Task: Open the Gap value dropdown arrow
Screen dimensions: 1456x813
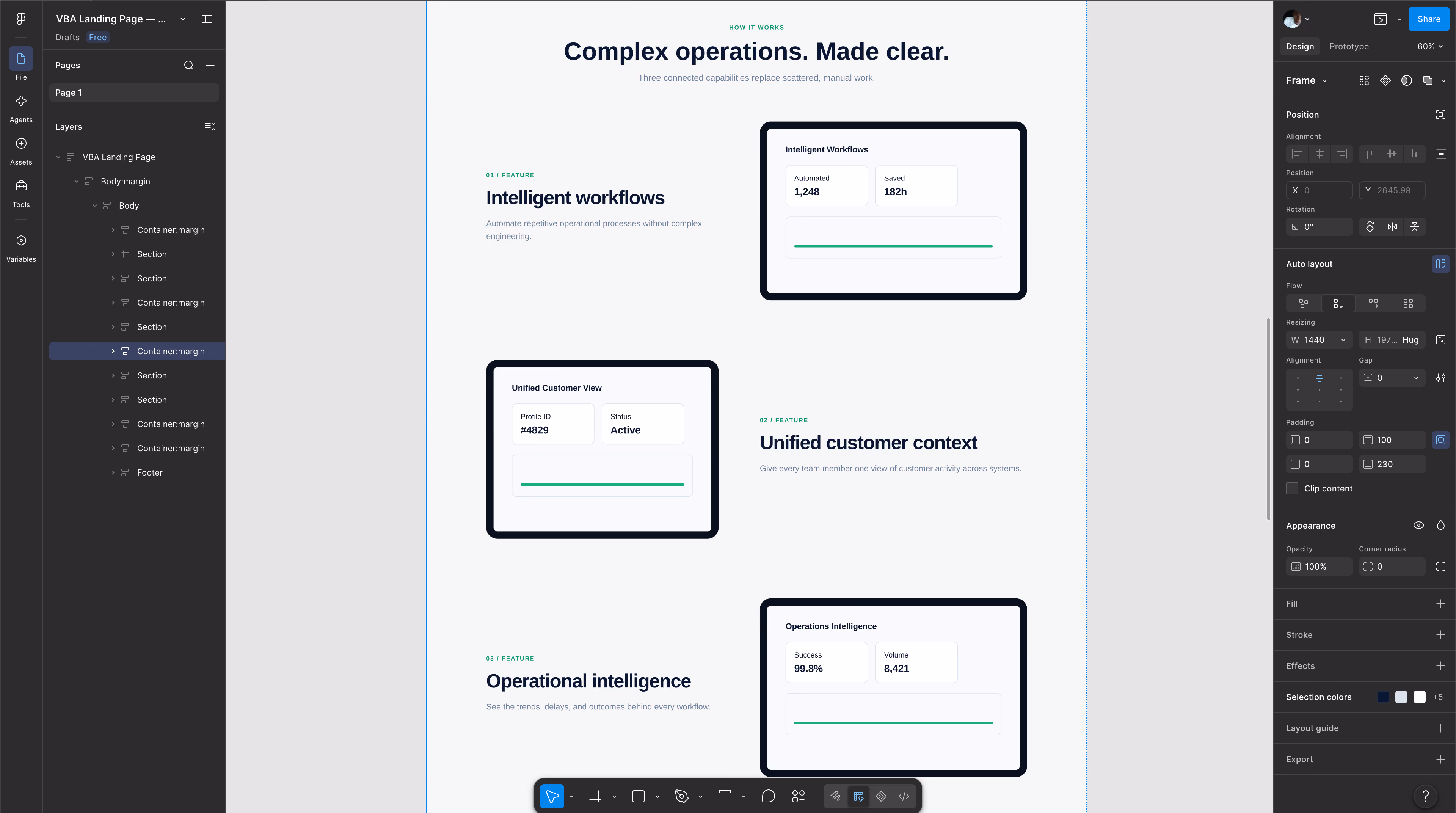Action: click(x=1416, y=378)
